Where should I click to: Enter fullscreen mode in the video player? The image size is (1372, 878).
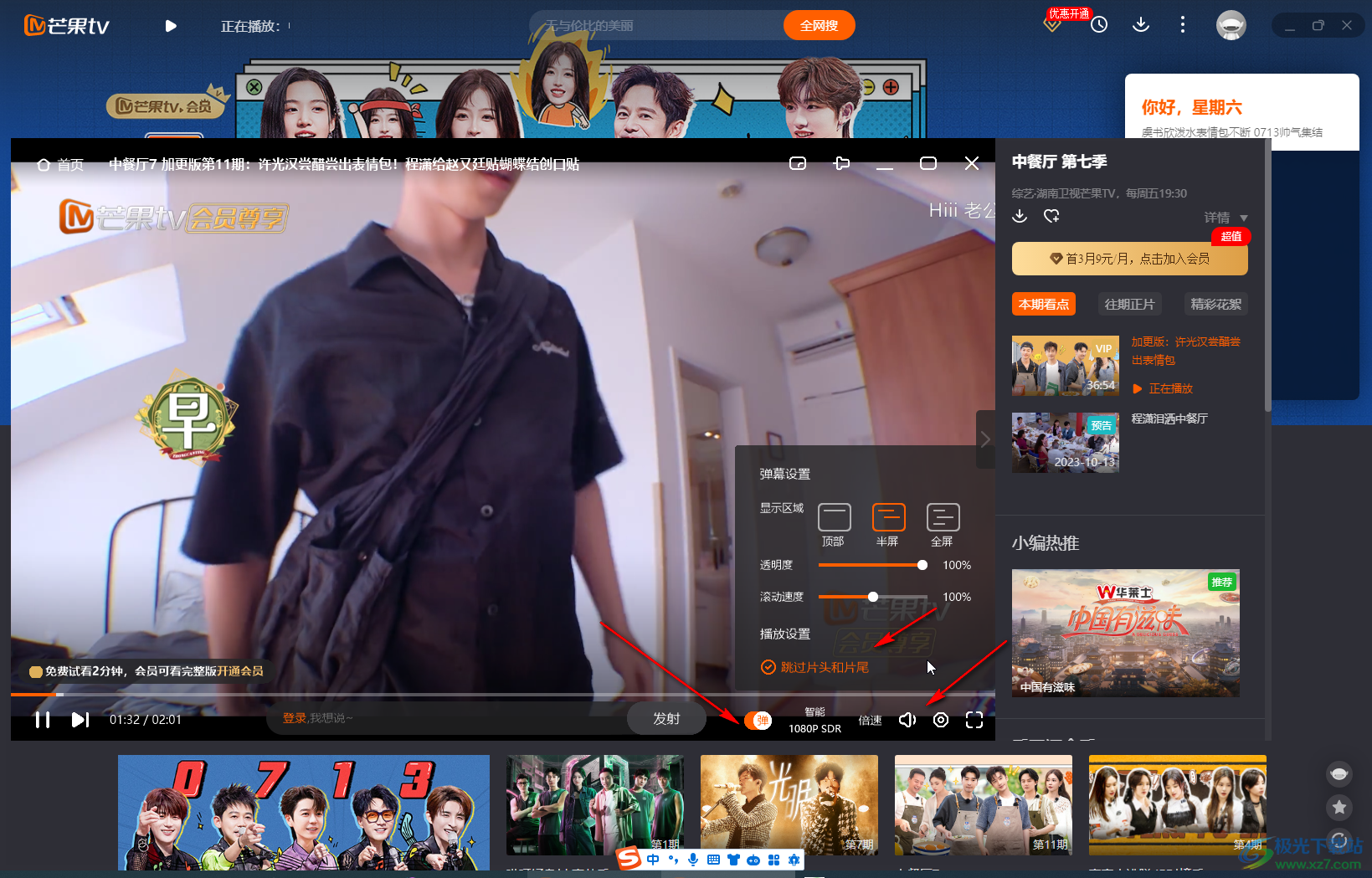[974, 720]
